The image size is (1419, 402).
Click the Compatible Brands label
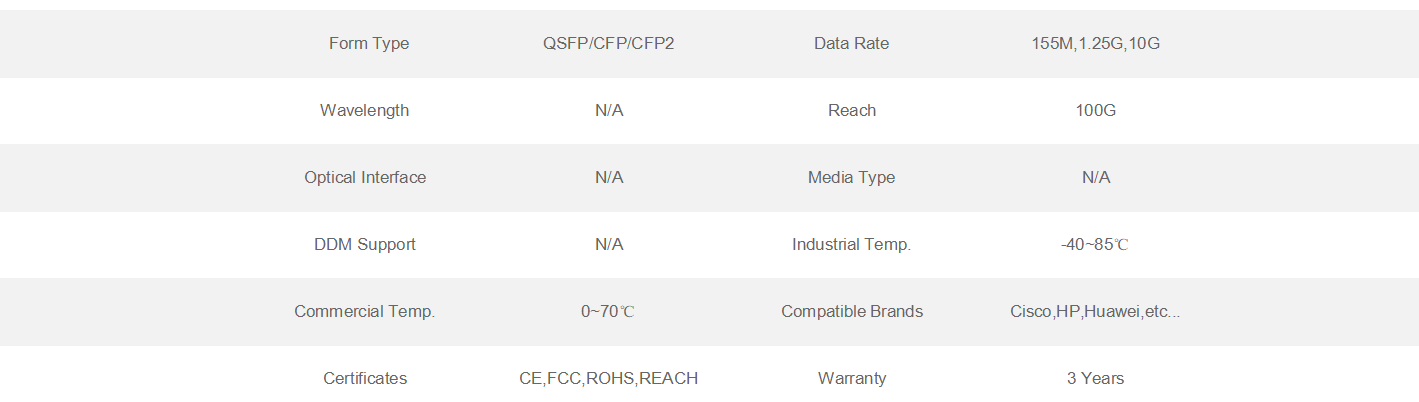(851, 311)
